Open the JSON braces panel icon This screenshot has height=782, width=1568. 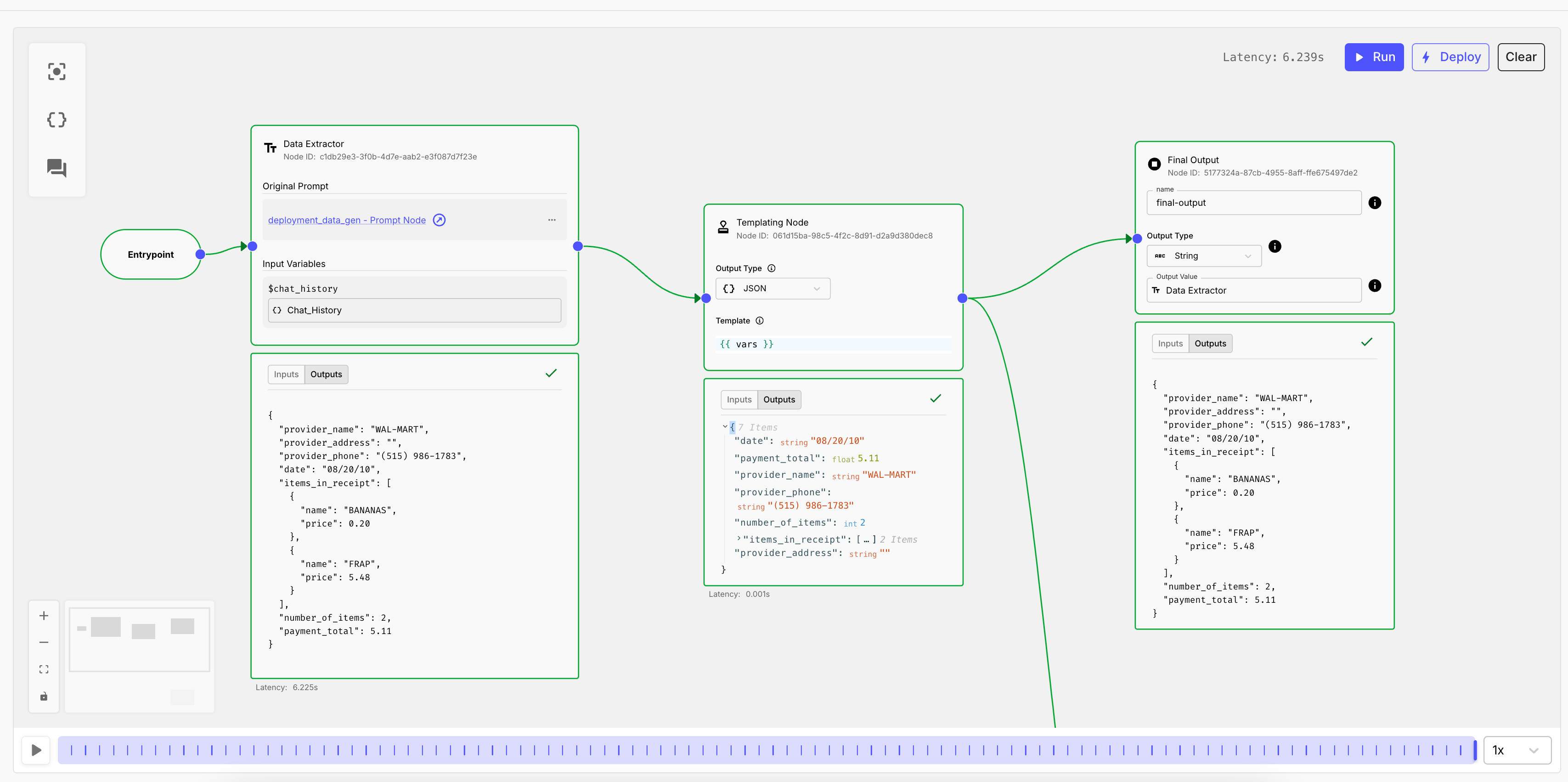point(56,120)
